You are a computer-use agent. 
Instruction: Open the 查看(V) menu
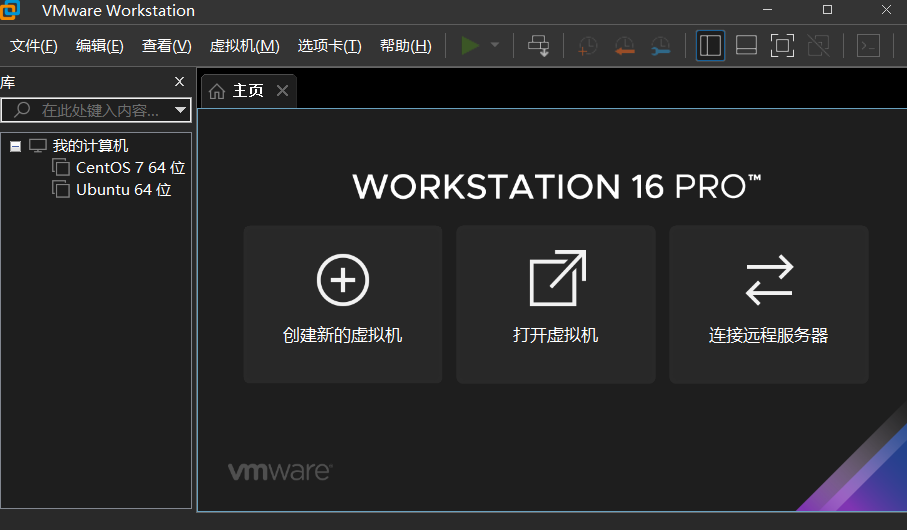pyautogui.click(x=167, y=46)
